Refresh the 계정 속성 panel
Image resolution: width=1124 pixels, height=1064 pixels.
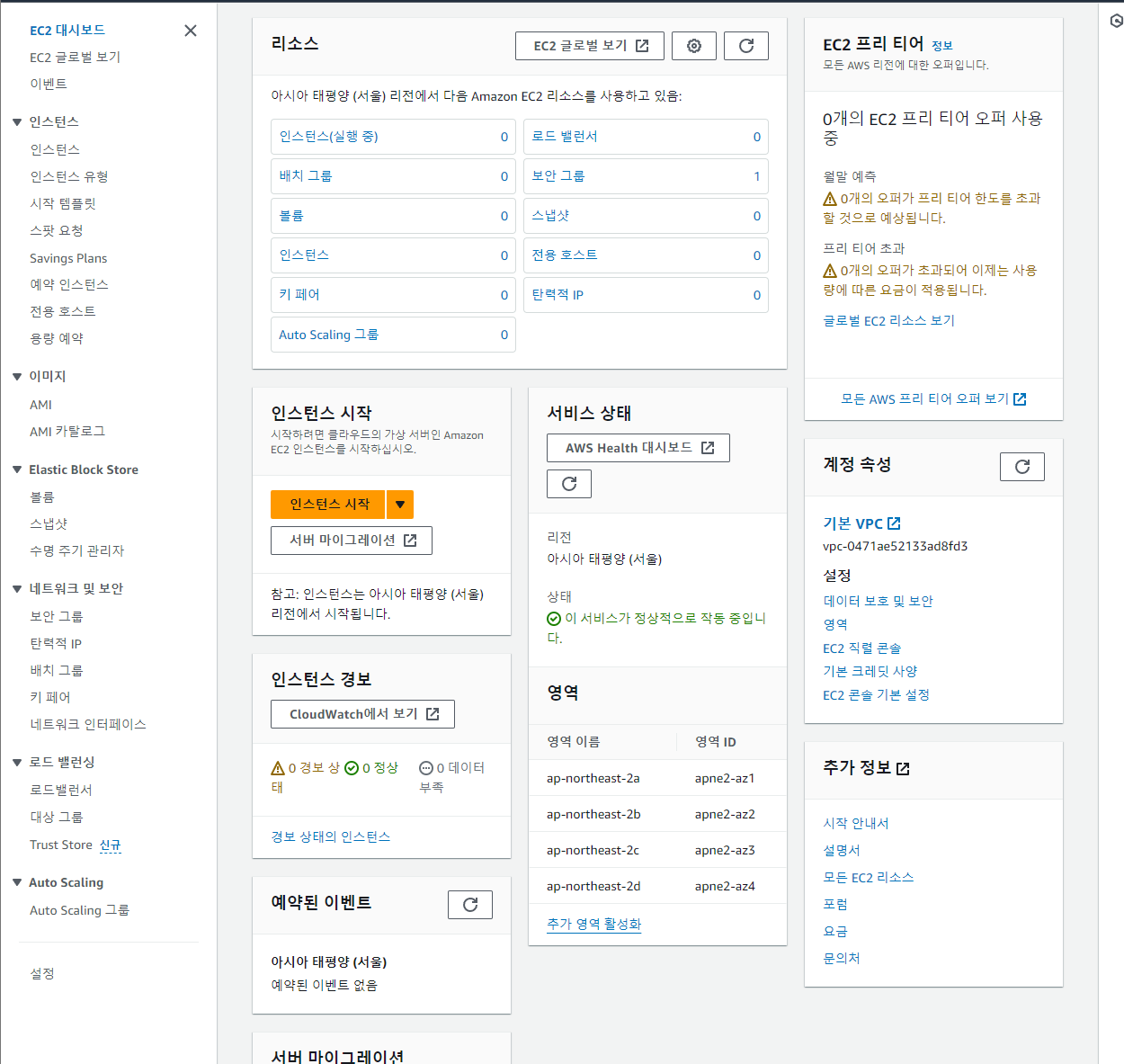[1022, 467]
